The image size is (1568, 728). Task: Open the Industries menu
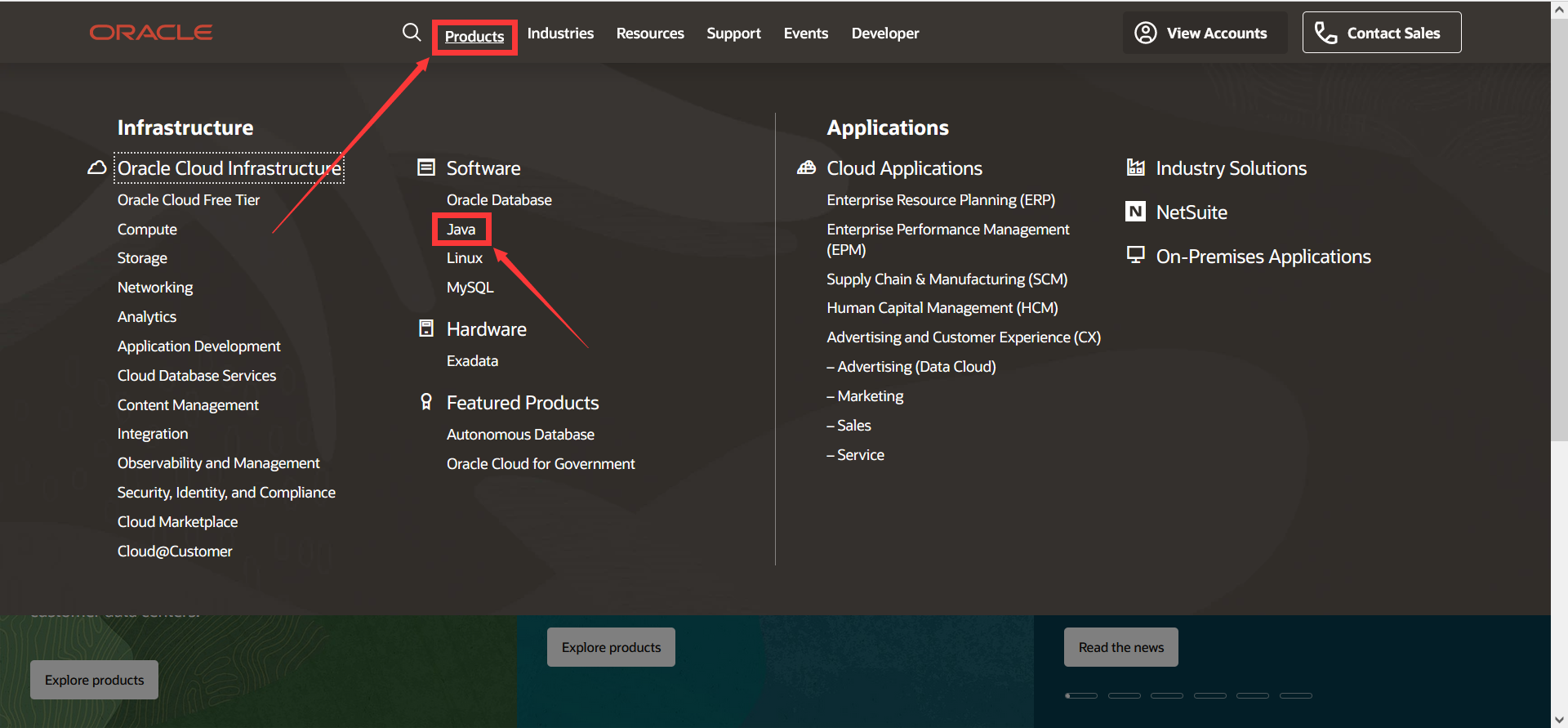coord(560,33)
